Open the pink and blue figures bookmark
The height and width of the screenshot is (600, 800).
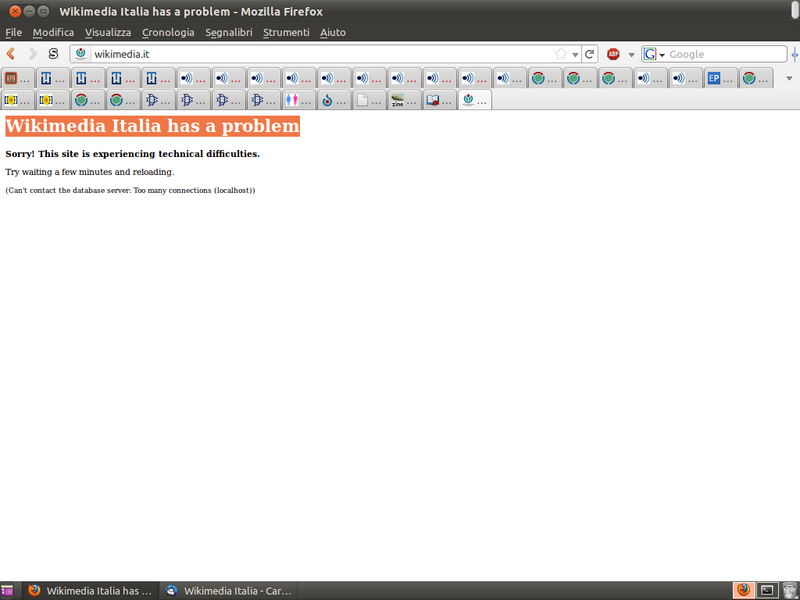pyautogui.click(x=290, y=99)
